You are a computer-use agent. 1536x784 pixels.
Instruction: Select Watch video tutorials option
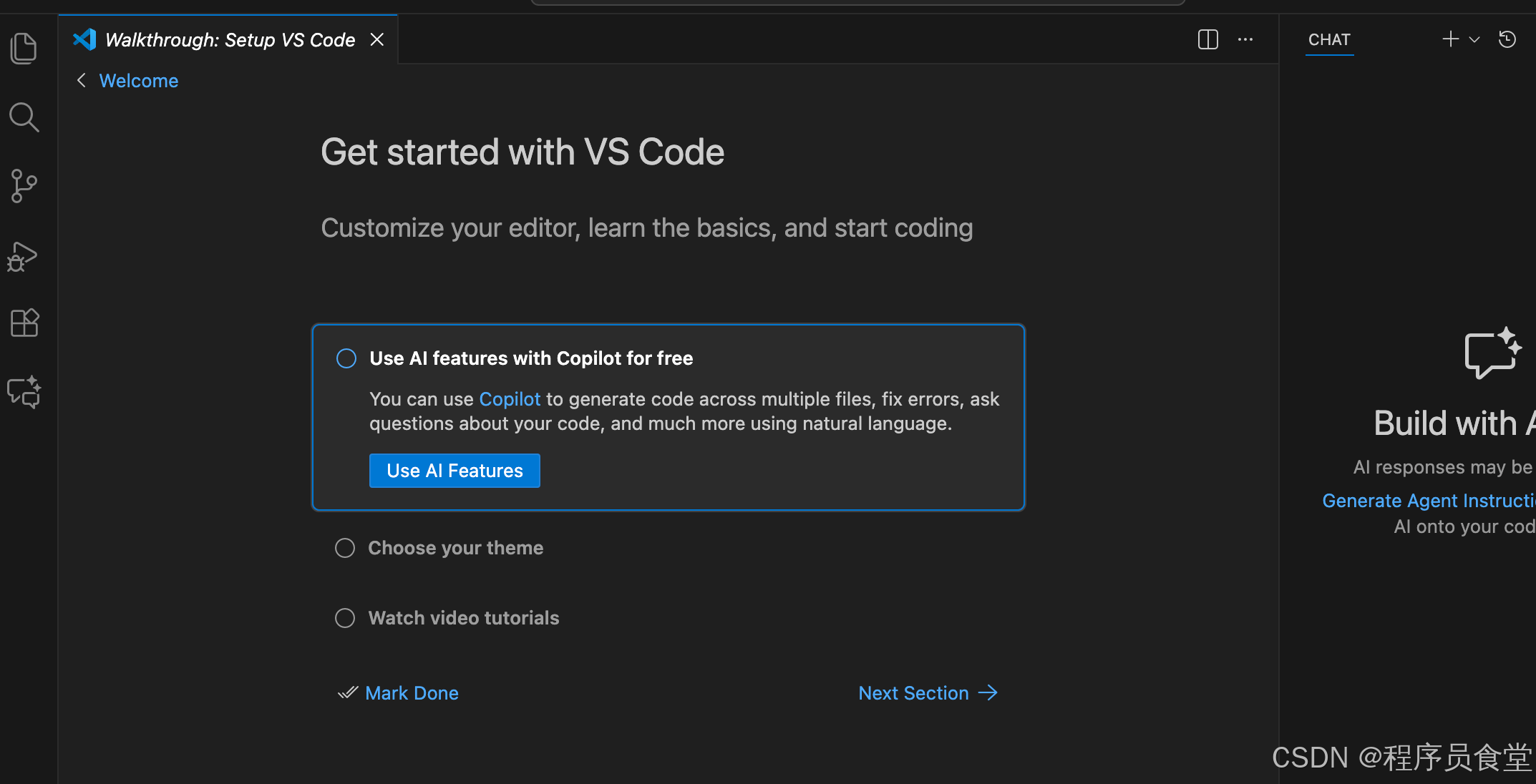(344, 617)
